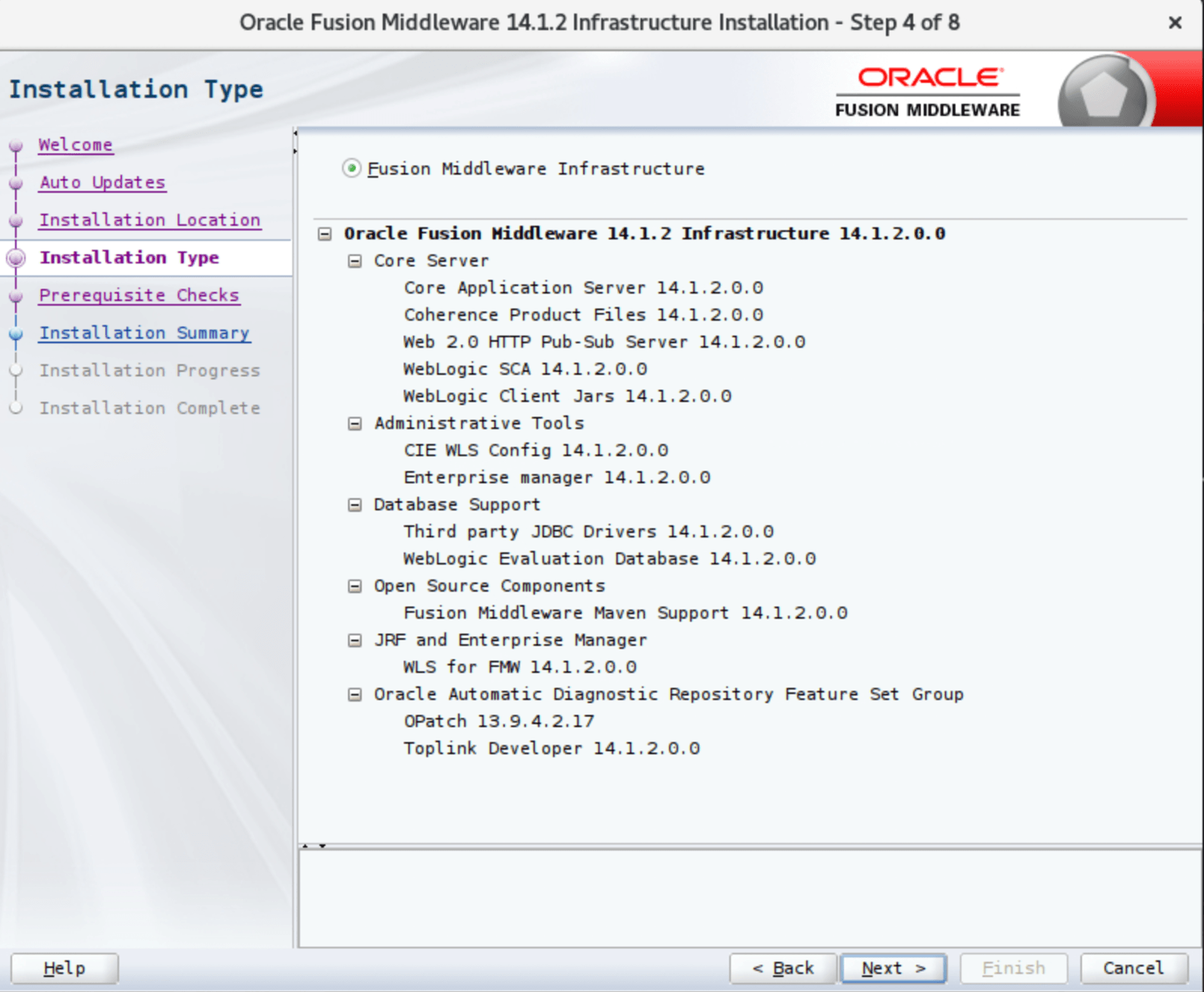Screen dimensions: 1204x992
Task: Click the Oracle Fusion Middleware logo
Action: point(928,92)
